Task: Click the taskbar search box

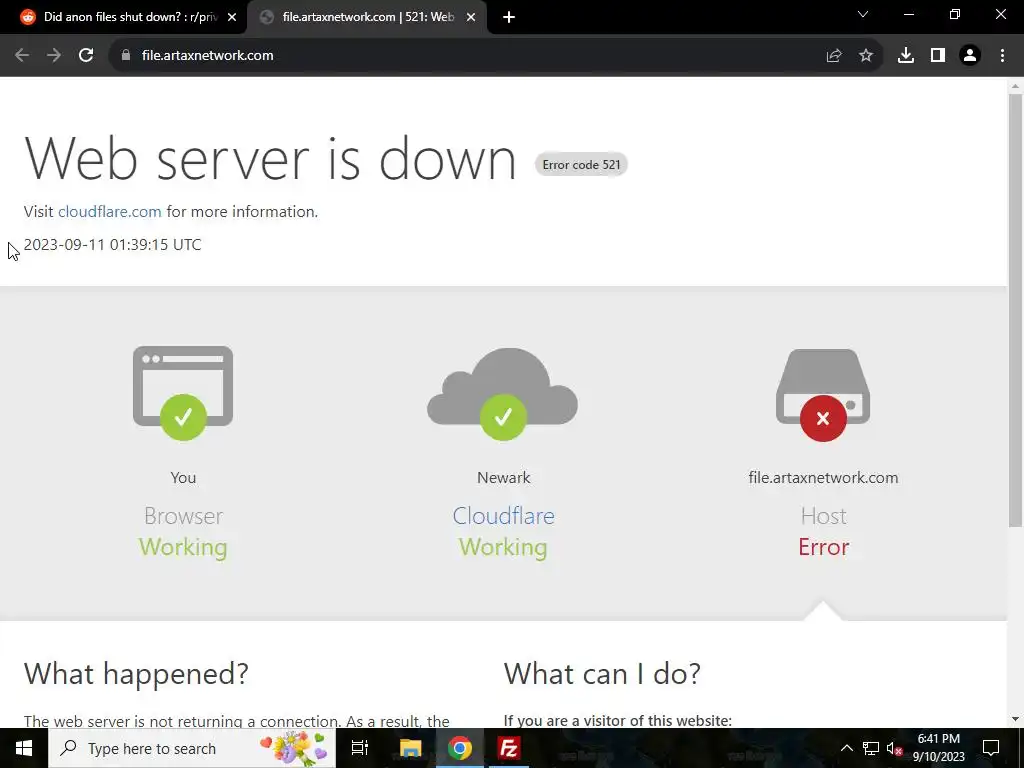Action: [192, 748]
